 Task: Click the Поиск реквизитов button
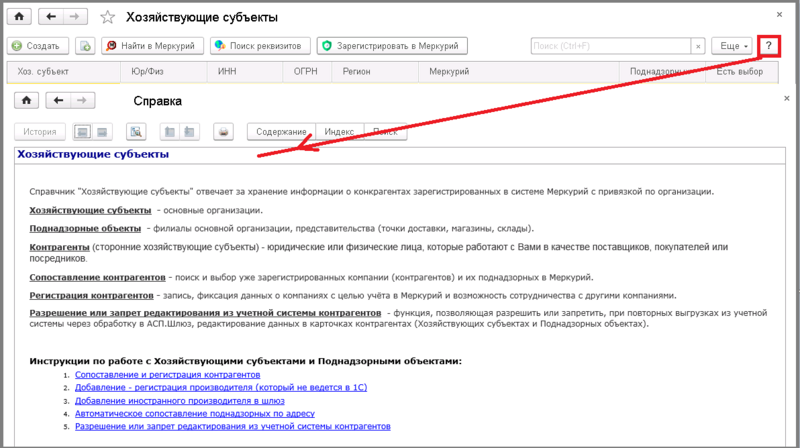point(260,46)
